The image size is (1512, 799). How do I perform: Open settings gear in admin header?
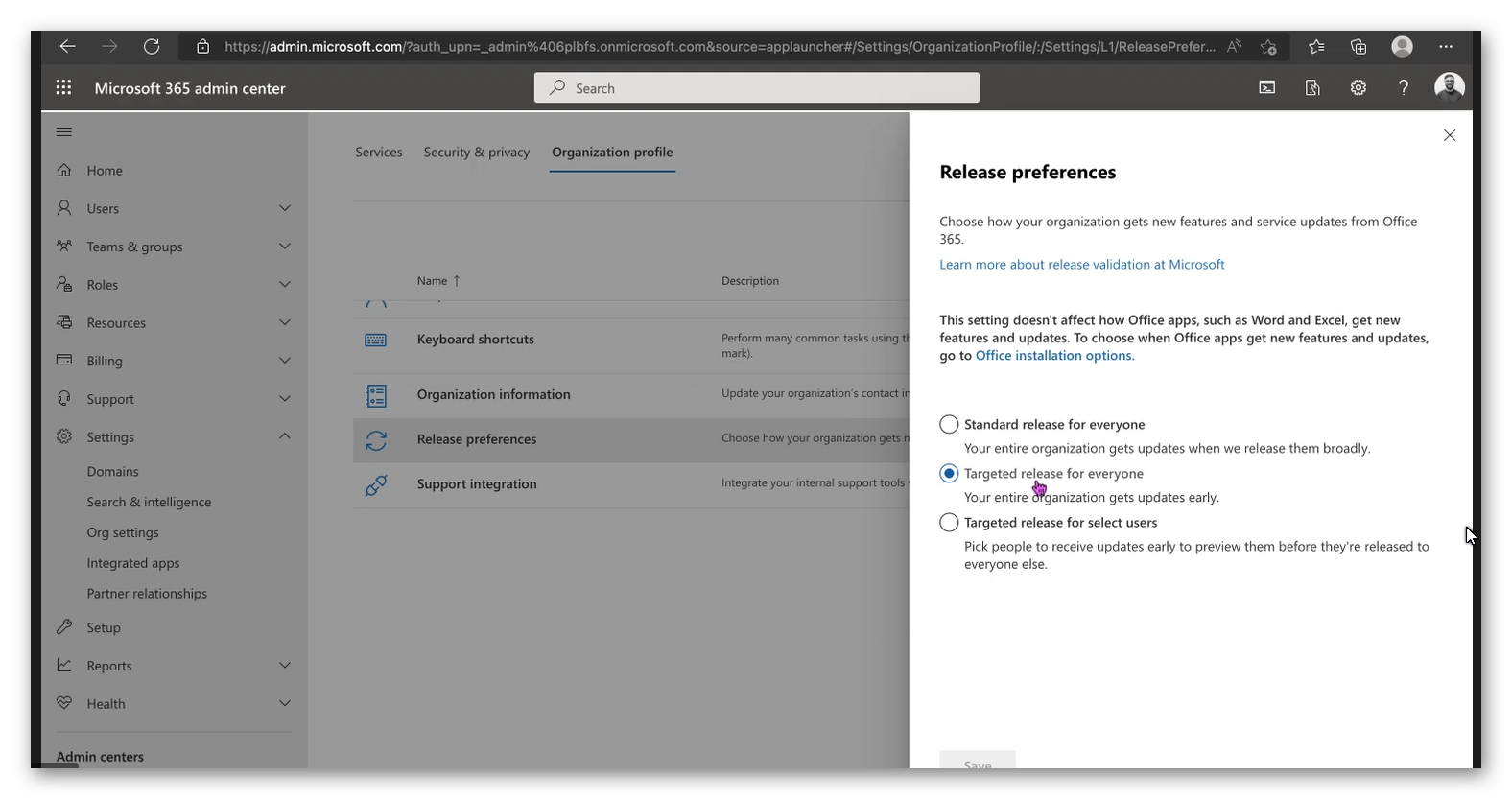pos(1358,88)
